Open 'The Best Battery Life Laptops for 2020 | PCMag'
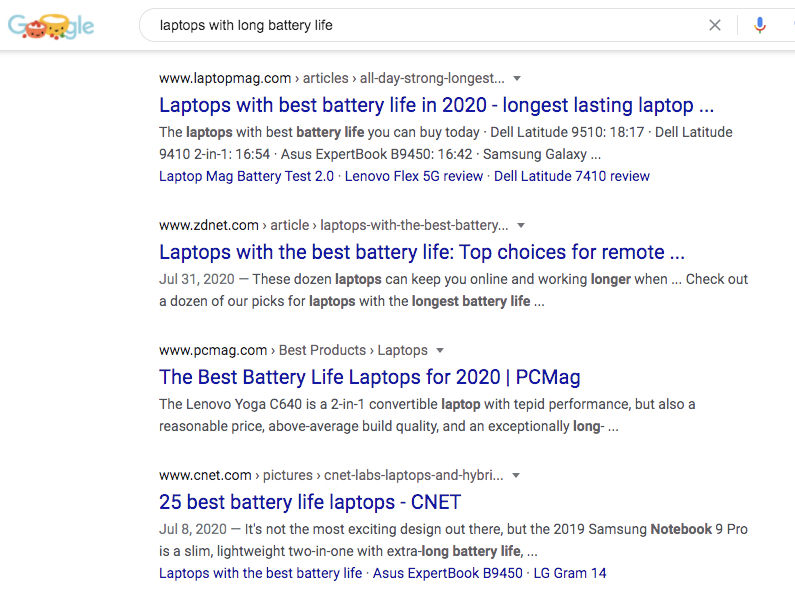The width and height of the screenshot is (795, 592). [370, 377]
